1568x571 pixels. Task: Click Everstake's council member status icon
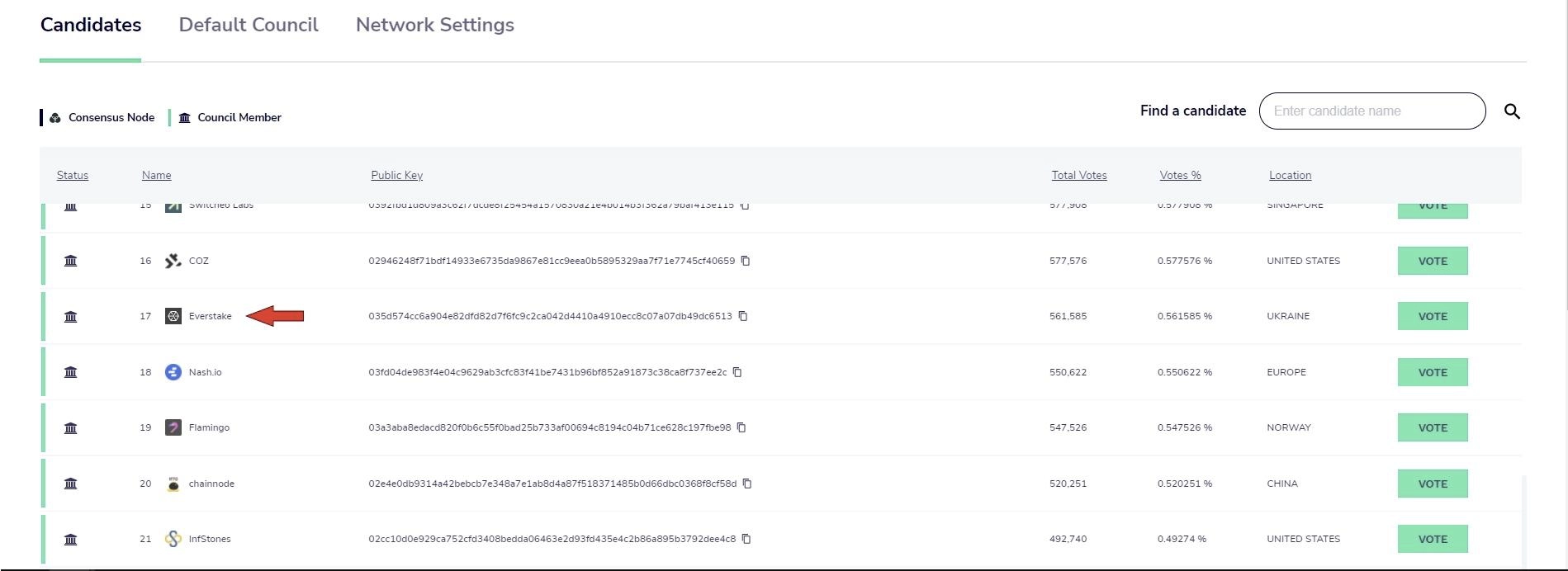coord(71,316)
